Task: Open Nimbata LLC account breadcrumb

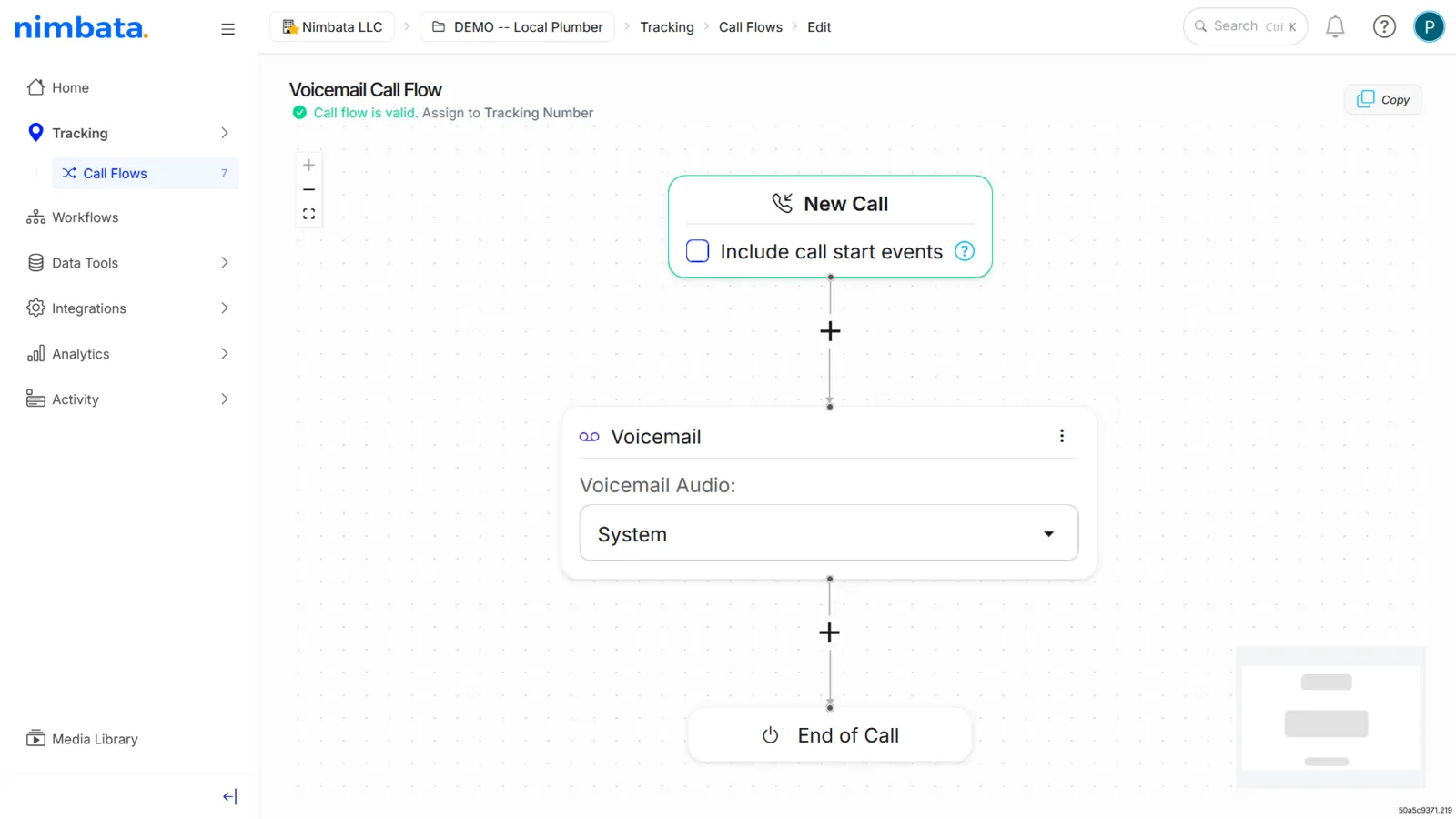Action: (332, 27)
